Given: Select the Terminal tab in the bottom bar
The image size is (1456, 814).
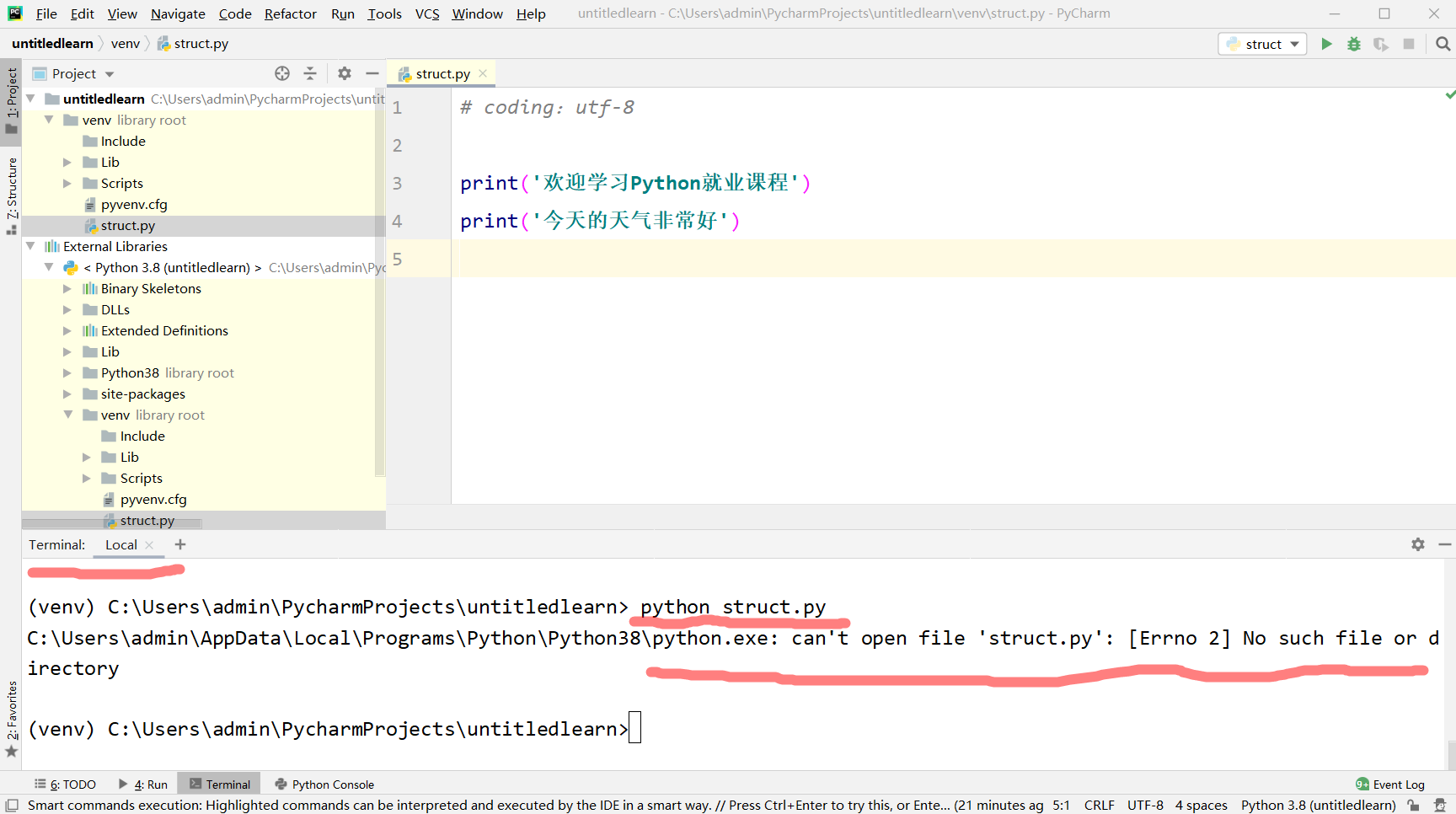Looking at the screenshot, I should pyautogui.click(x=220, y=785).
